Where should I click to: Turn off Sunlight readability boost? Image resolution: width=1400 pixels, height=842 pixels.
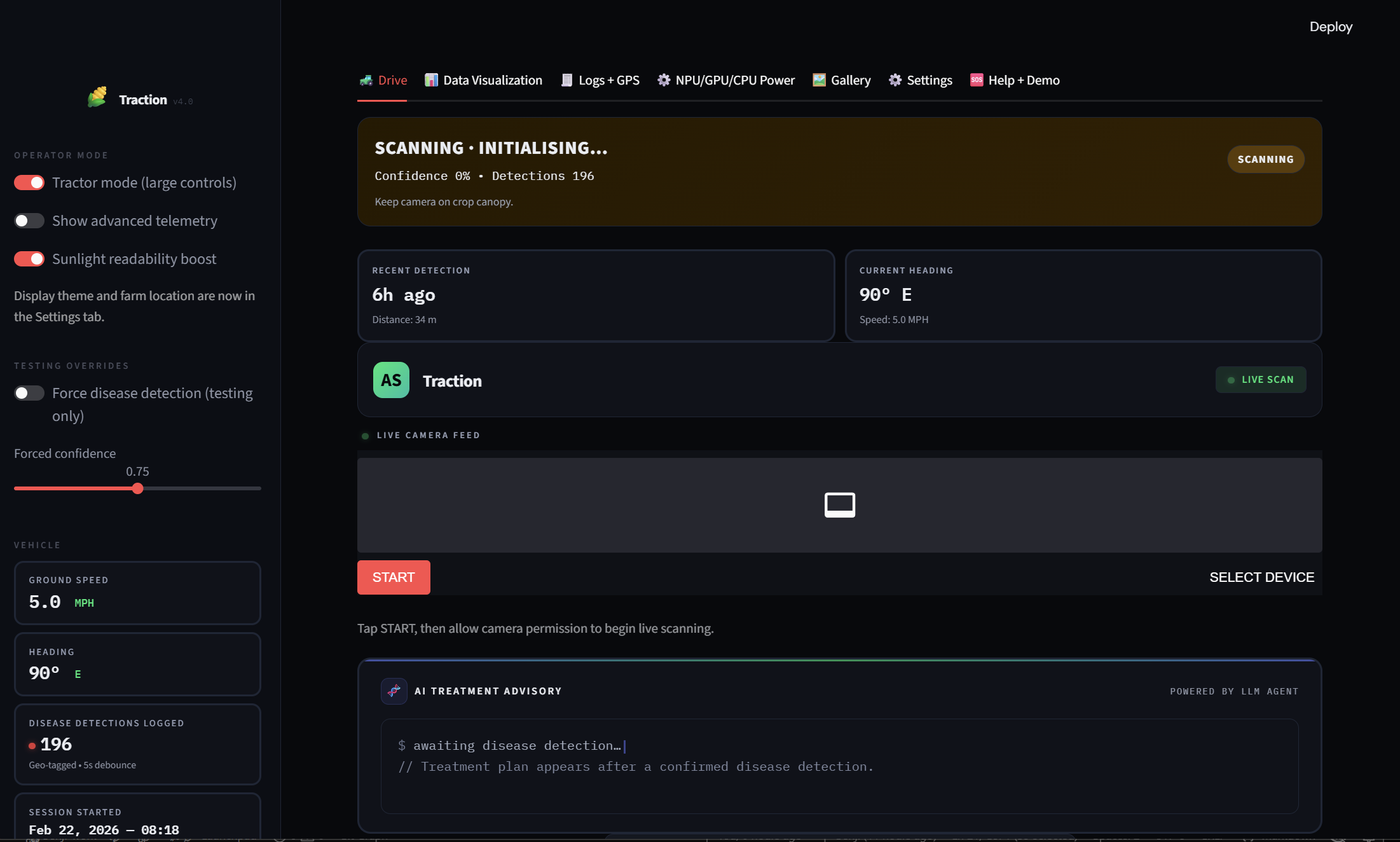coord(29,259)
